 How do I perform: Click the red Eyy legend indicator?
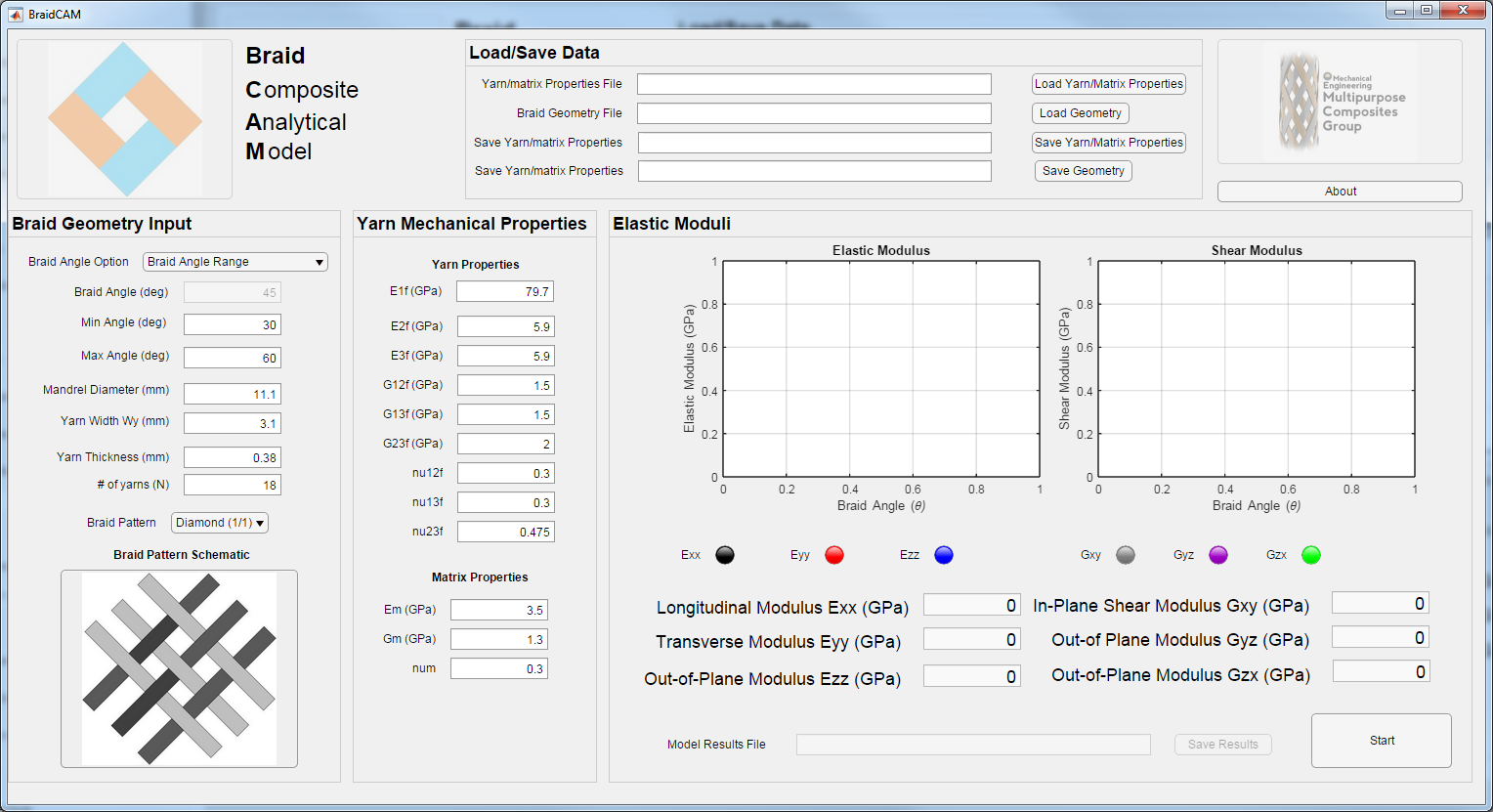[x=834, y=555]
